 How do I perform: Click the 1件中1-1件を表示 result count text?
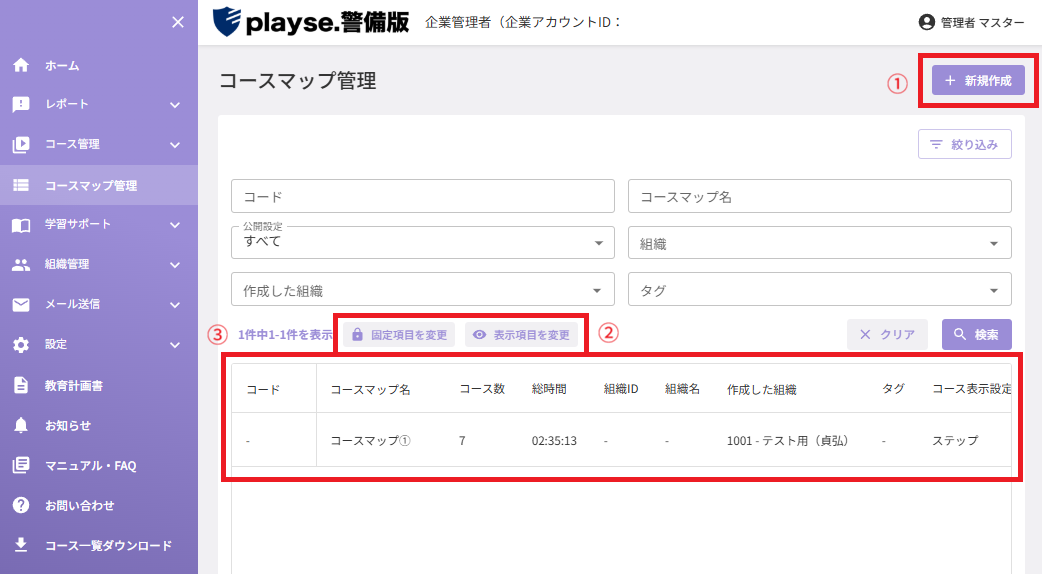285,334
